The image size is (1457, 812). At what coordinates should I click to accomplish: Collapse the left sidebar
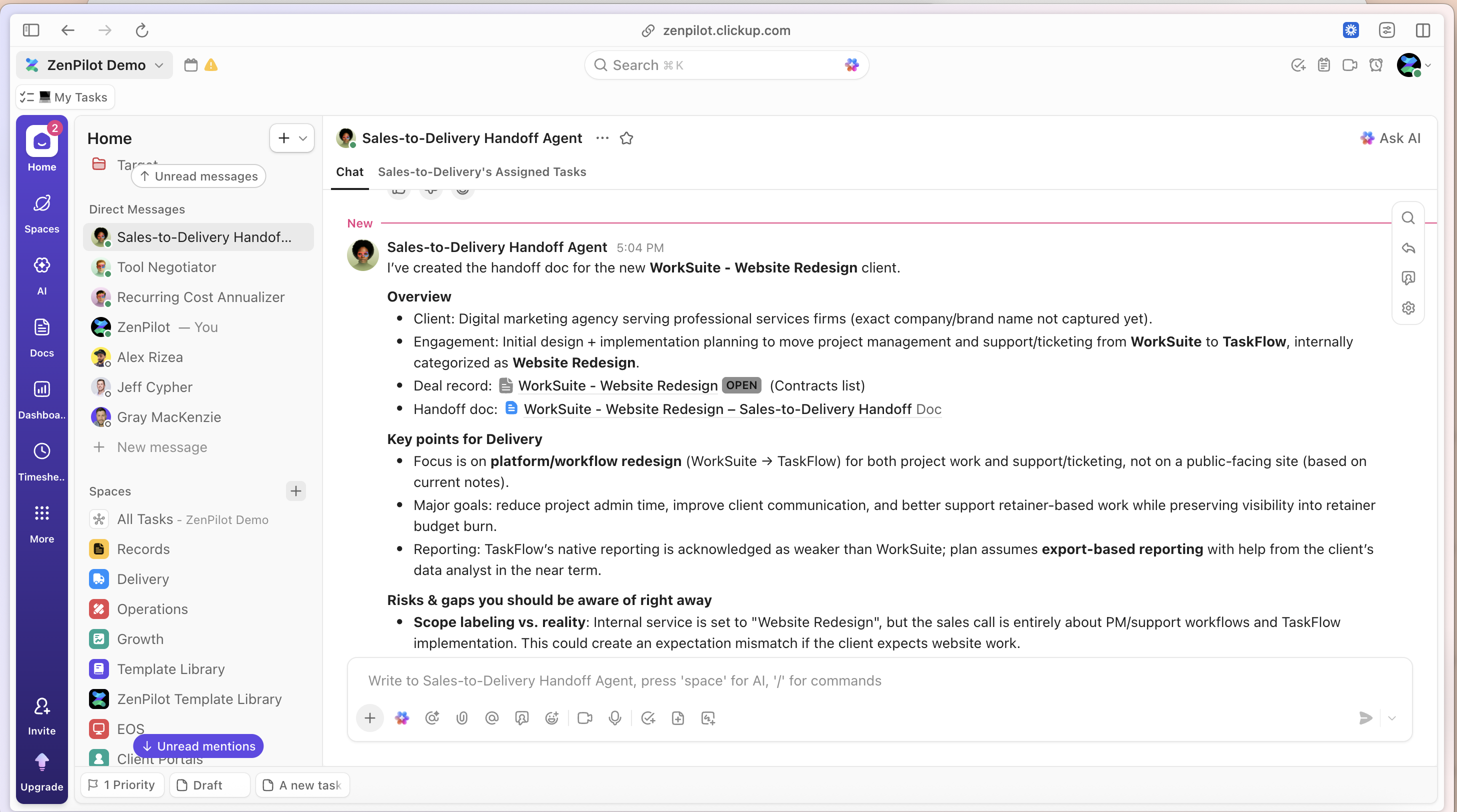[x=31, y=30]
